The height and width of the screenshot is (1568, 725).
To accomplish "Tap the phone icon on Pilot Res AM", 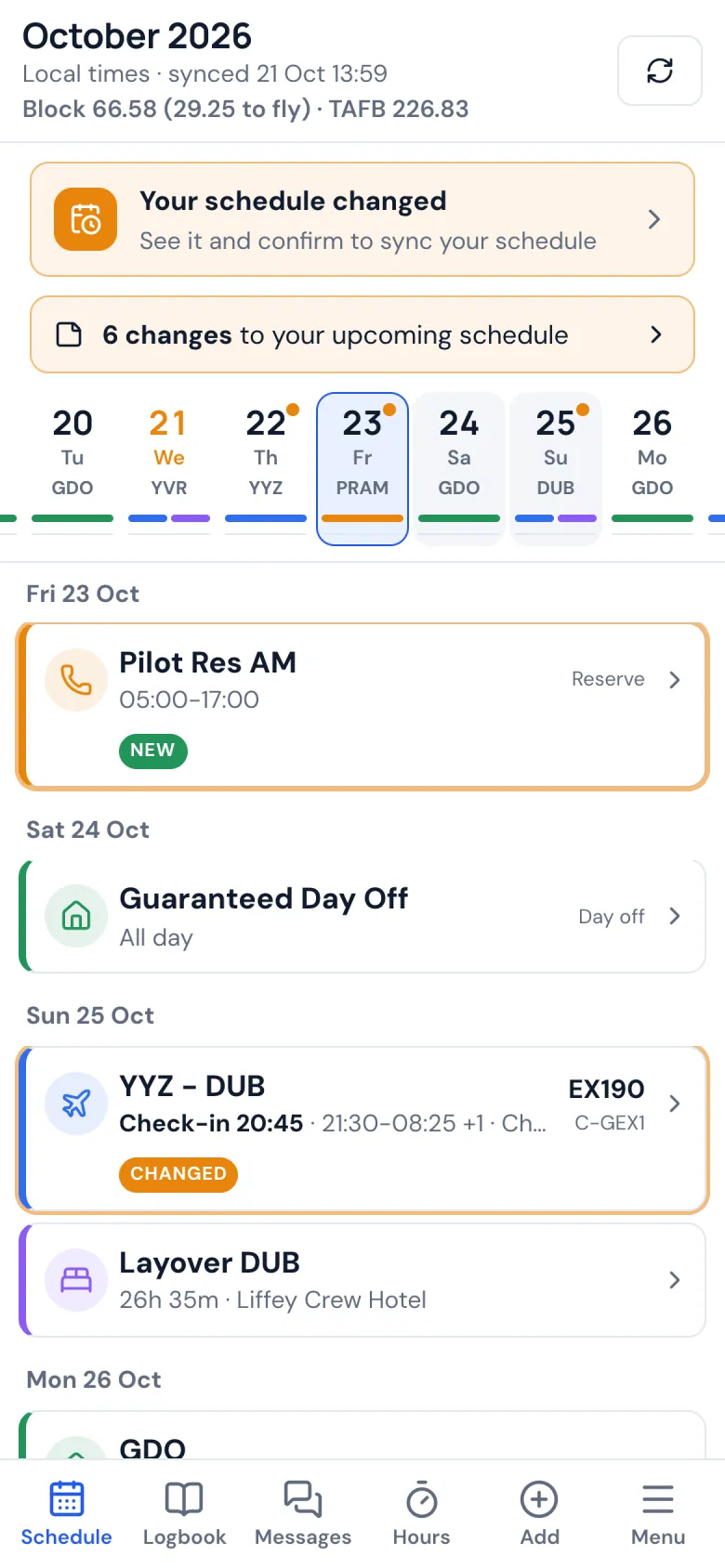I will pos(76,680).
